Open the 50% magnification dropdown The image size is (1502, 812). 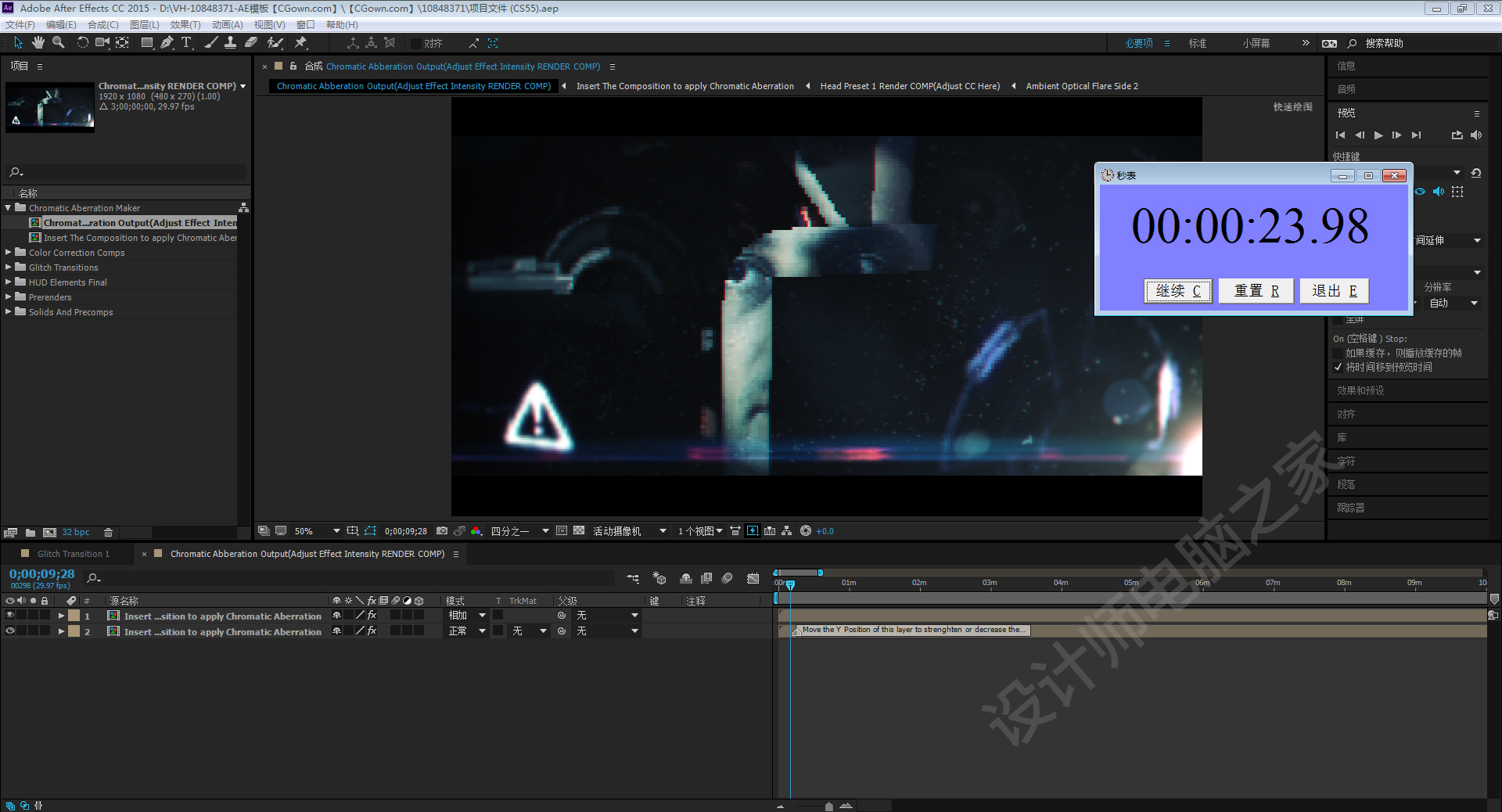coord(317,531)
